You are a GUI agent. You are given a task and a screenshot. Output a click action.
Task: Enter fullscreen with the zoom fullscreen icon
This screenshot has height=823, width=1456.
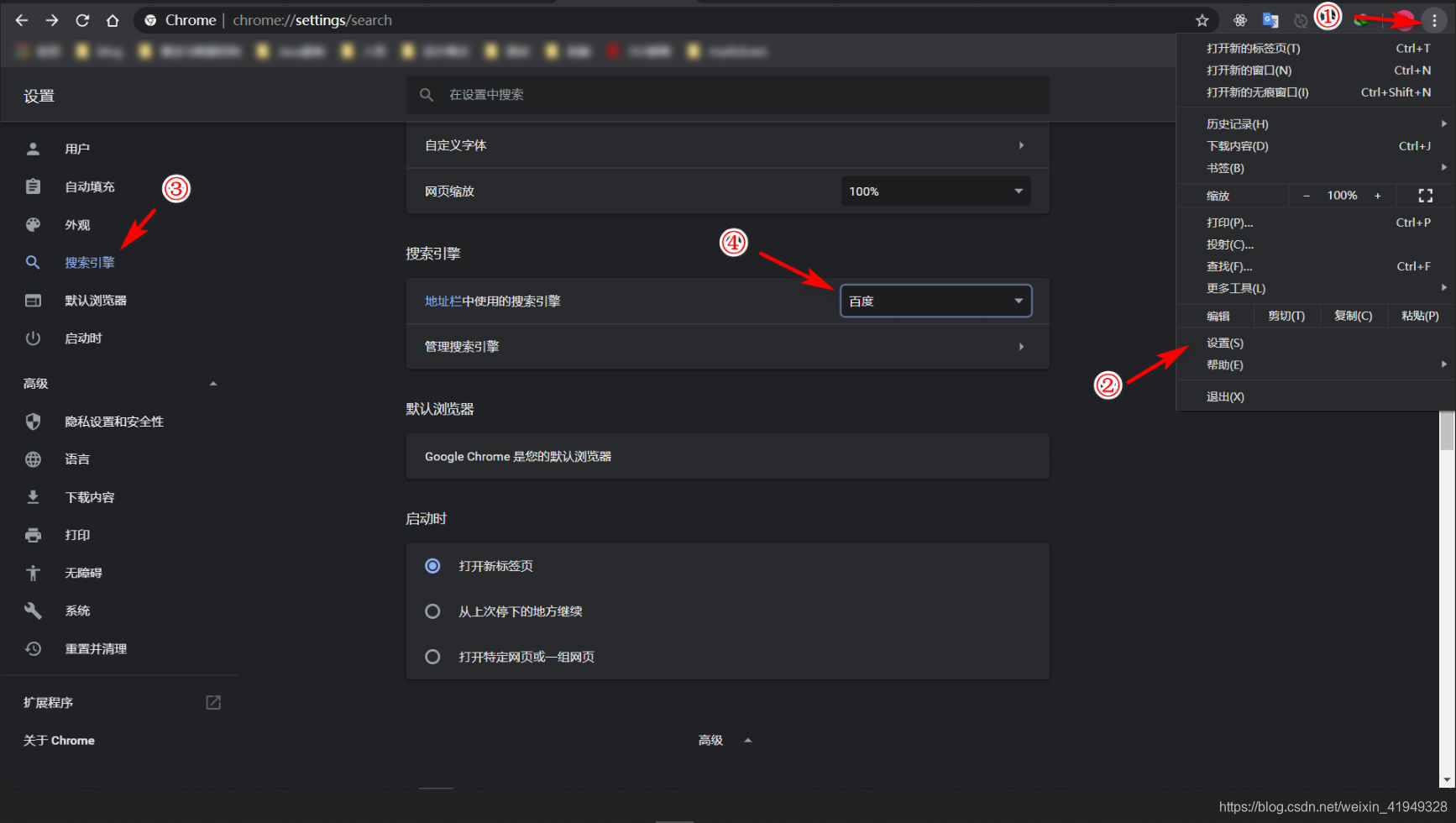coord(1425,196)
